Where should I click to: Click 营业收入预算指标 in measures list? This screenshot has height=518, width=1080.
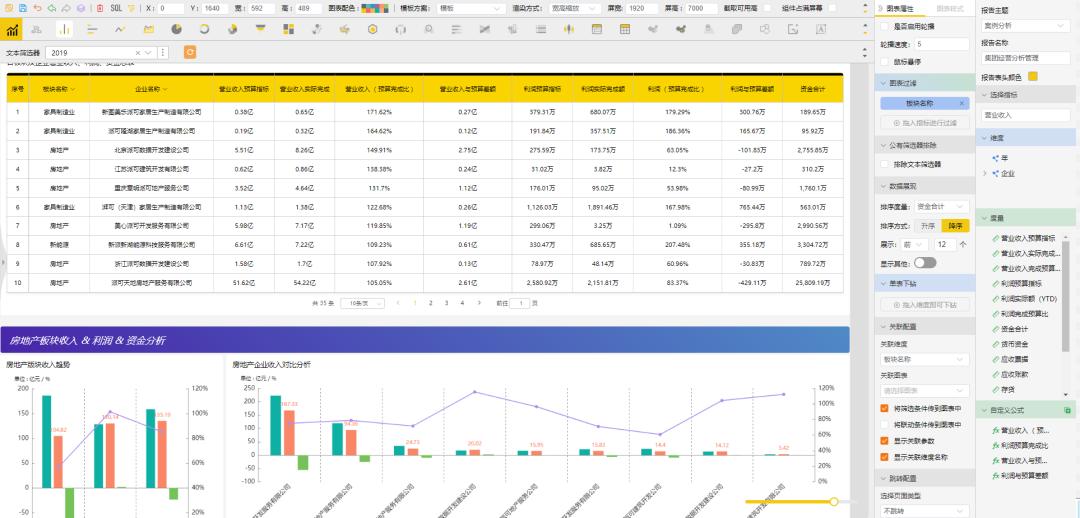[x=1026, y=238]
